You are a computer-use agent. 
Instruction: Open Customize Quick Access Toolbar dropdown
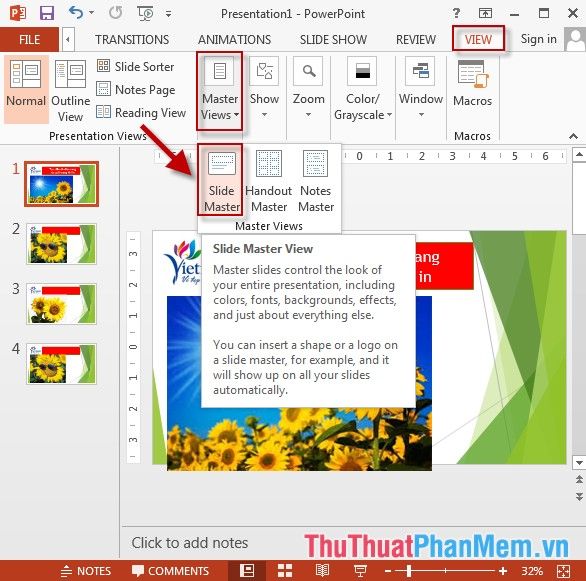pos(169,14)
